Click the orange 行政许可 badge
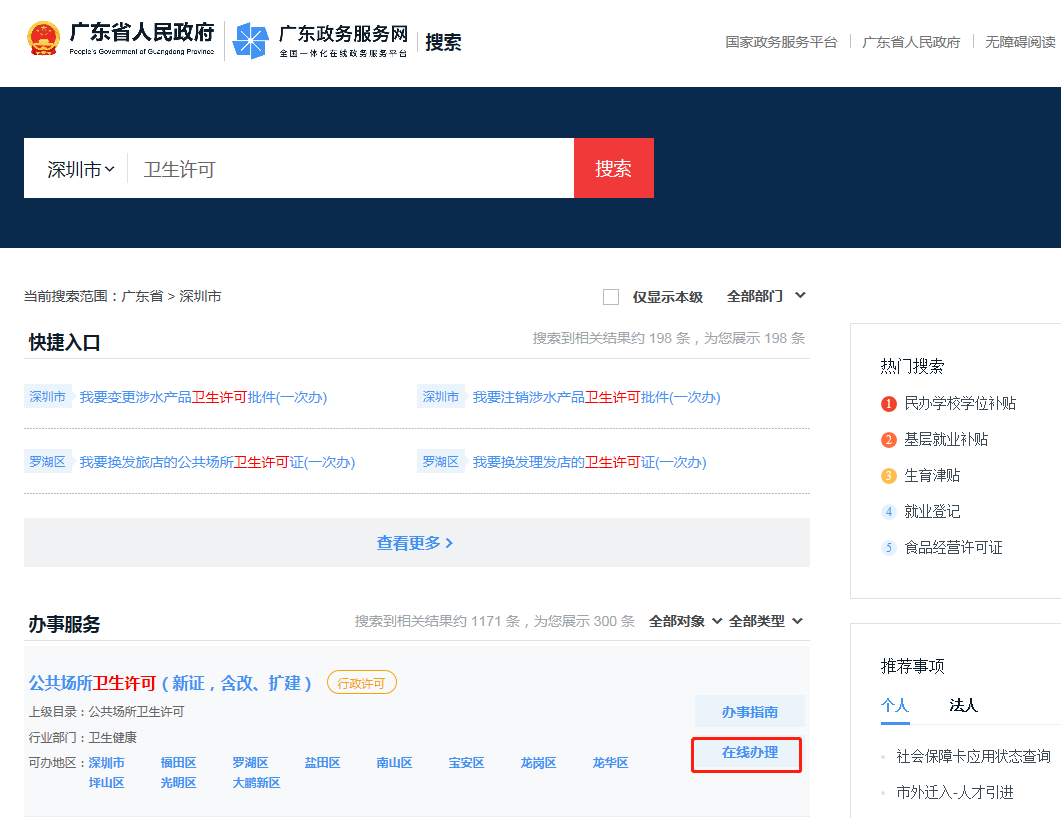This screenshot has width=1061, height=818. coord(361,681)
